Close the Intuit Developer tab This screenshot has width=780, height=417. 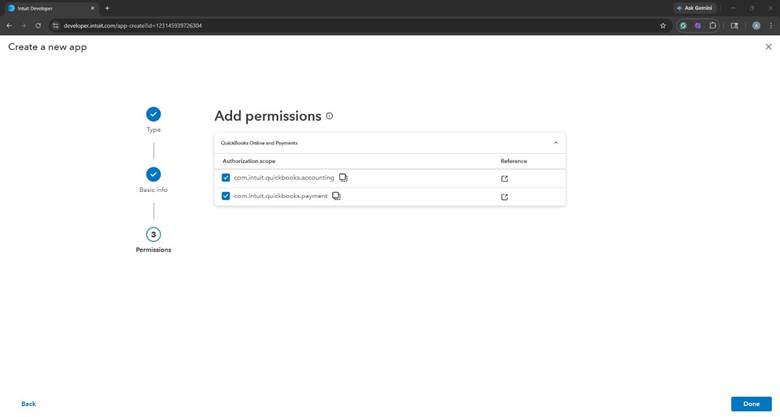(92, 8)
